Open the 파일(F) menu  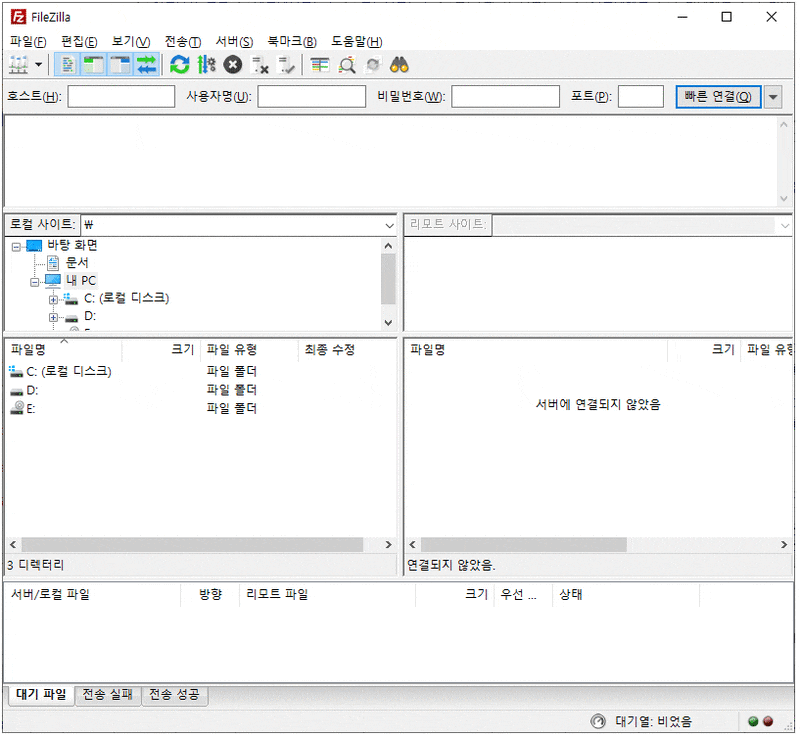[x=28, y=41]
